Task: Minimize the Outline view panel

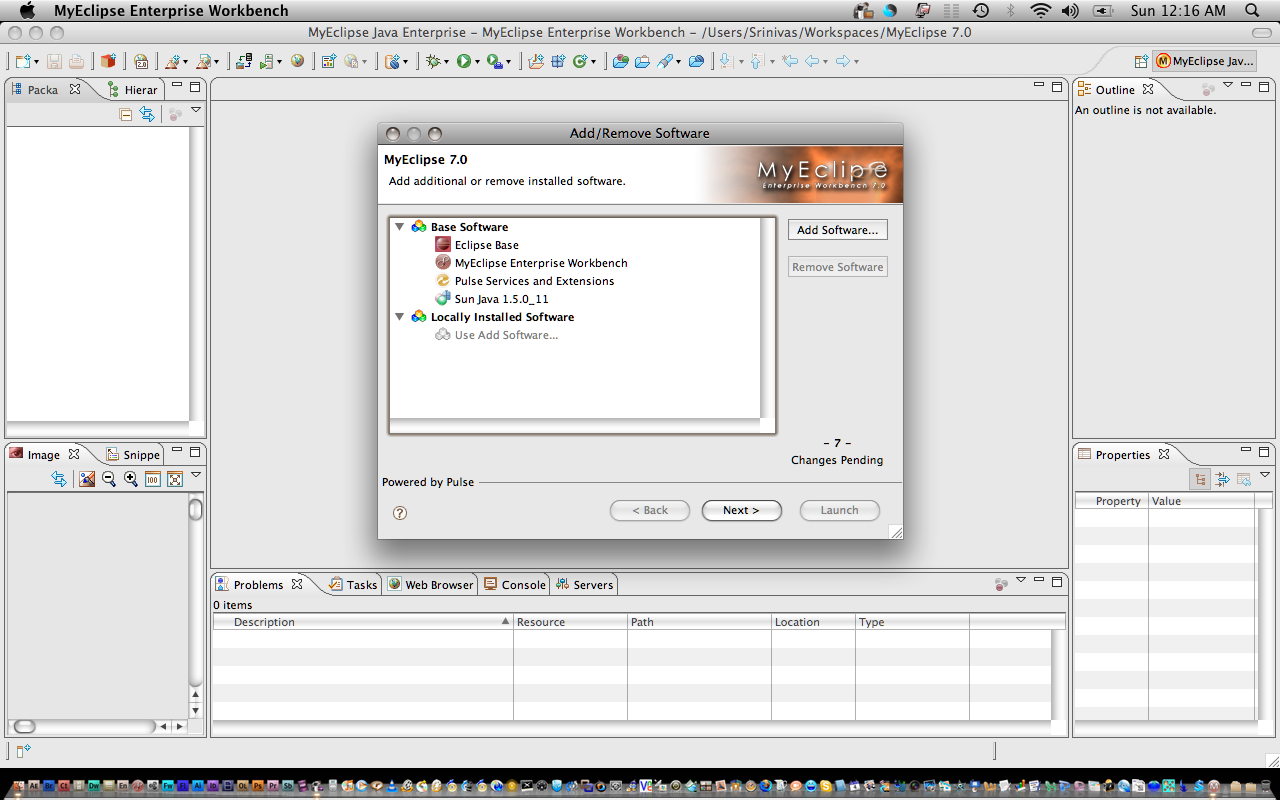Action: [x=1247, y=86]
